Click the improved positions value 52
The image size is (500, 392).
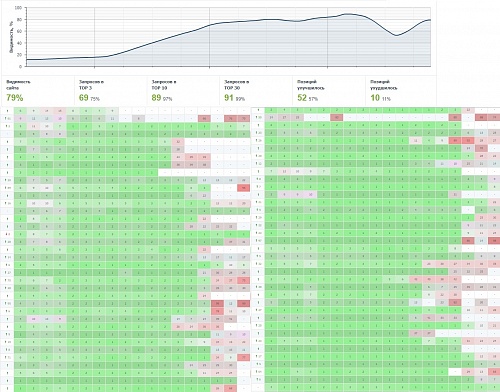tap(302, 98)
